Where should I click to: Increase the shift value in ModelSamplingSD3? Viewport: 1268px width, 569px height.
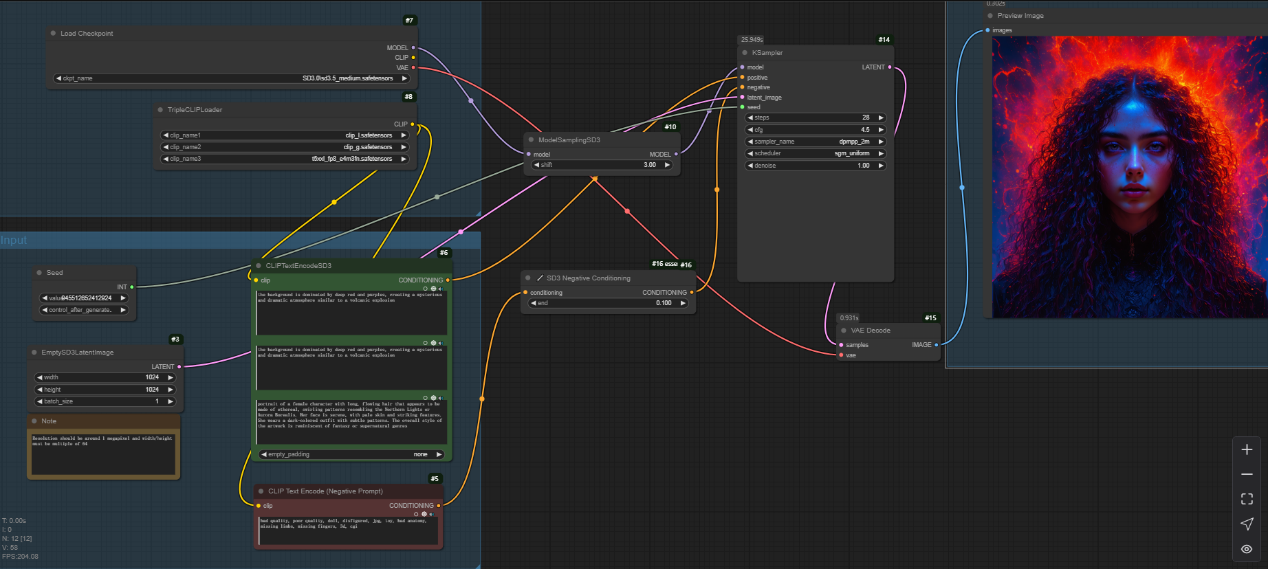click(669, 165)
